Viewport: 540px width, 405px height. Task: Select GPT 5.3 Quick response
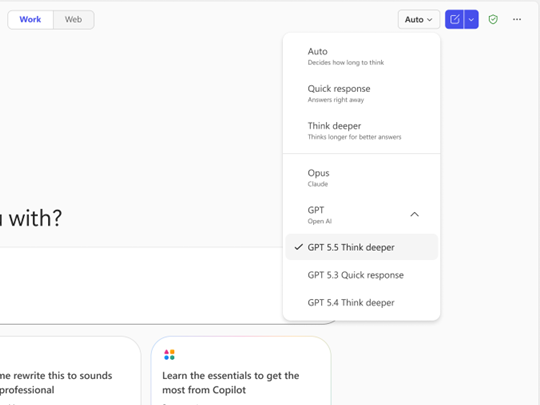(x=361, y=275)
